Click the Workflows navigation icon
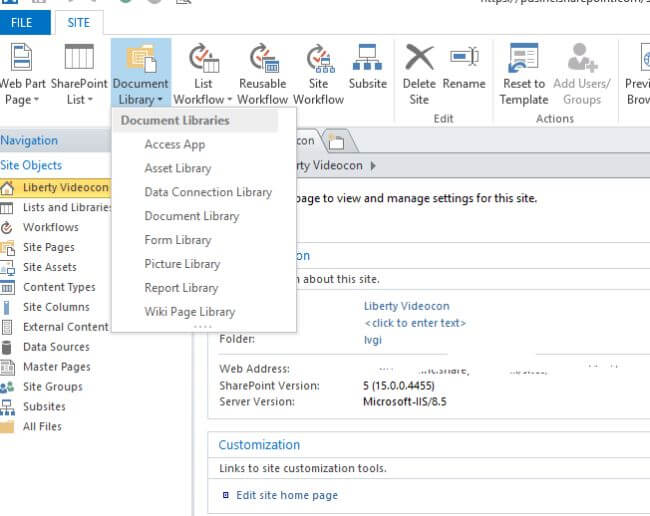This screenshot has width=650, height=516. [x=6, y=228]
